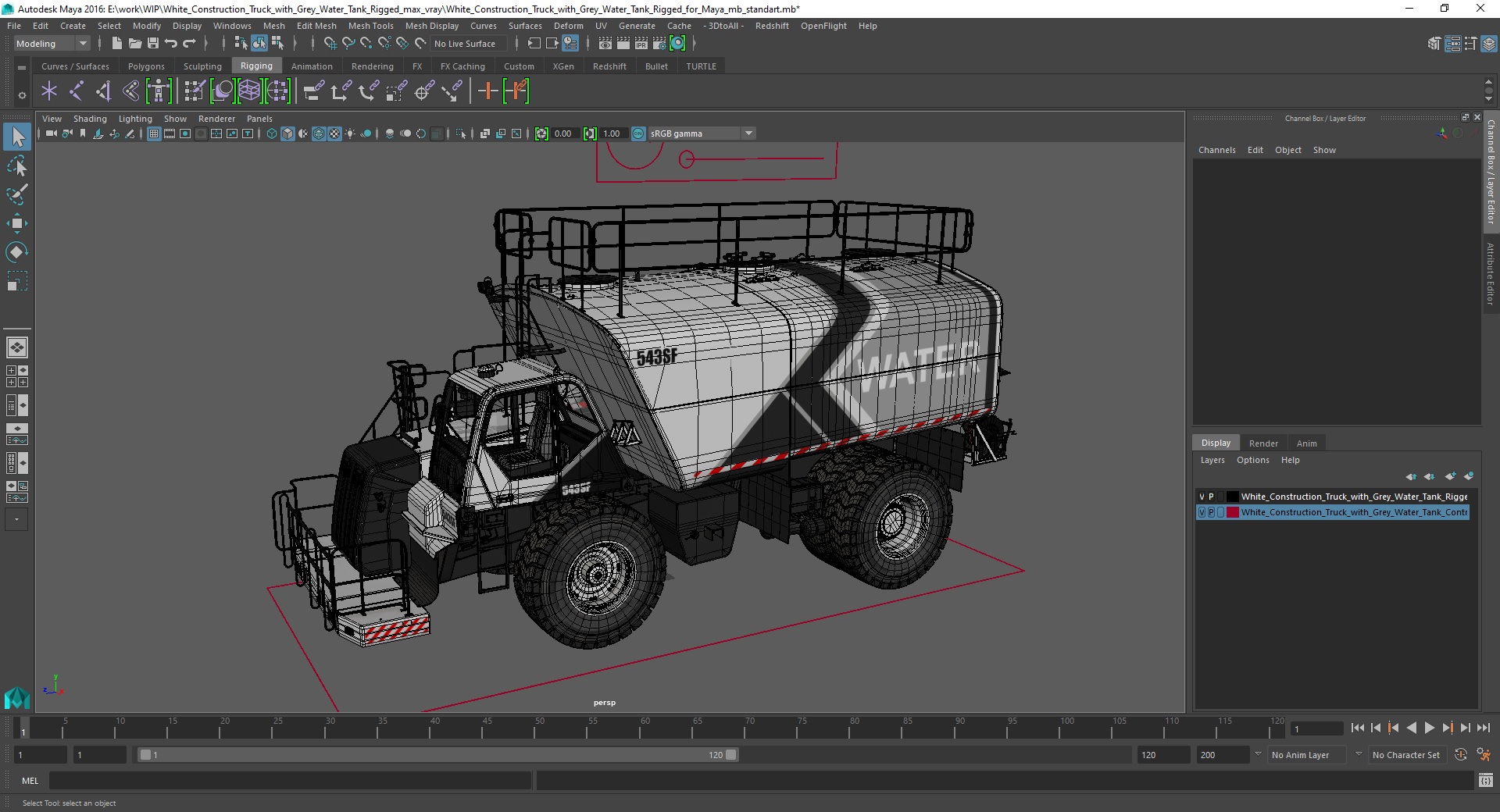Toggle viewport grid display button

(x=154, y=134)
